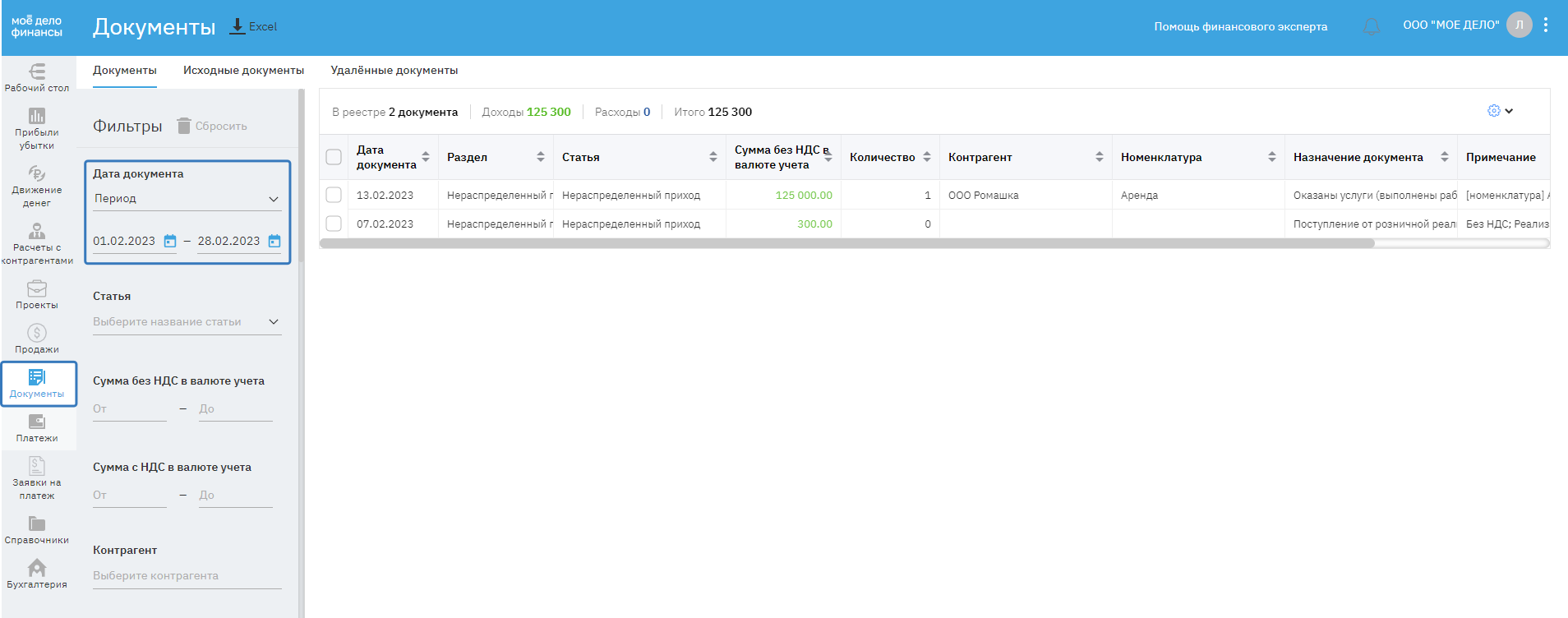Image resolution: width=1568 pixels, height=618 pixels.
Task: Open Проекты in the sidebar
Action: tap(37, 294)
